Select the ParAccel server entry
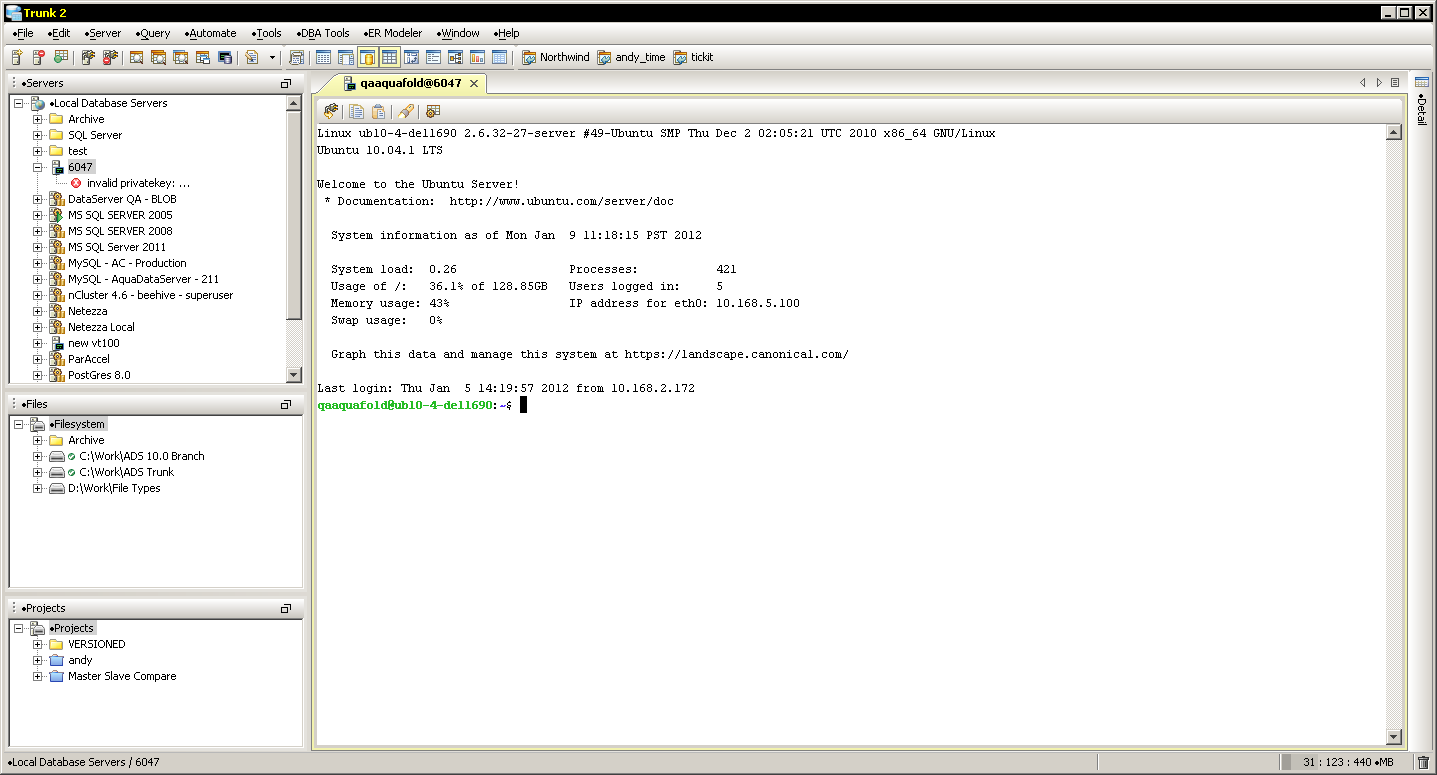The width and height of the screenshot is (1437, 775). point(89,359)
